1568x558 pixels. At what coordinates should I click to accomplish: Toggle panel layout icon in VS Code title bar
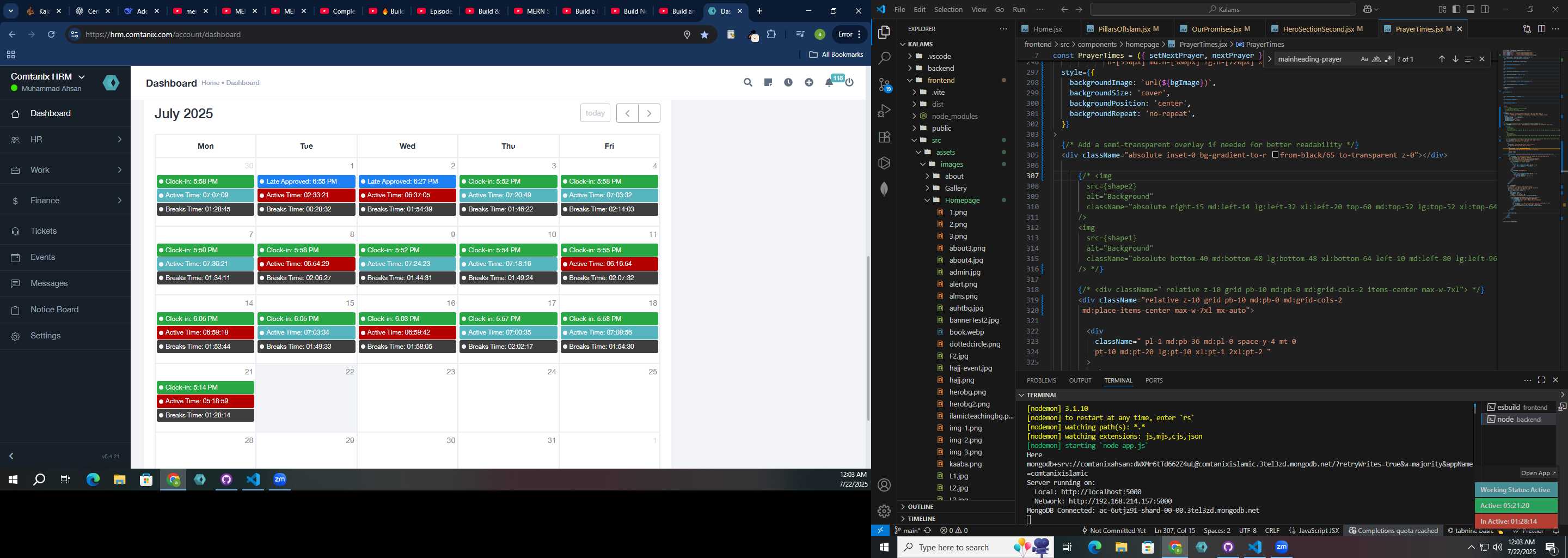[1471, 9]
